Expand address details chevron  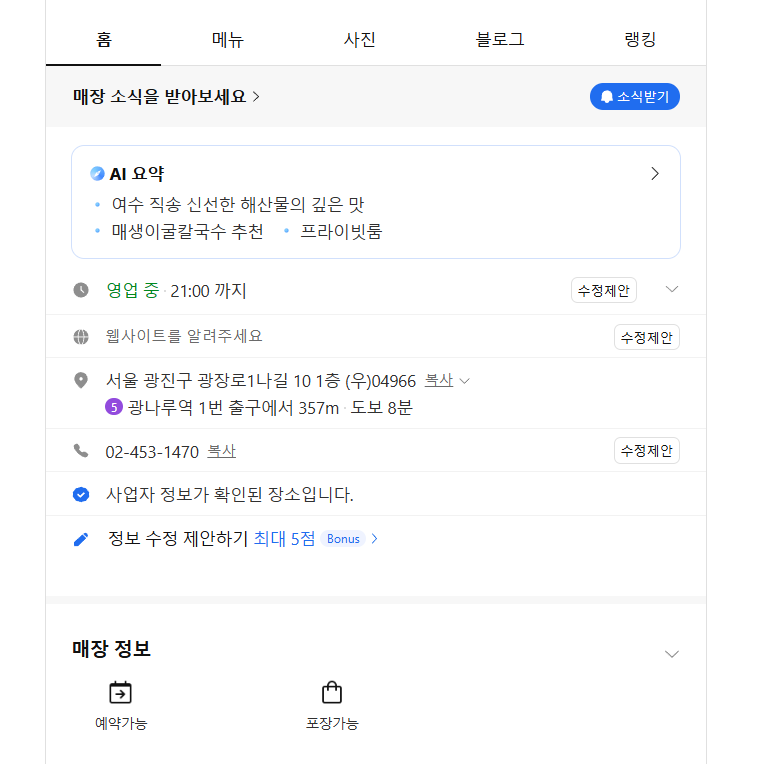464,381
